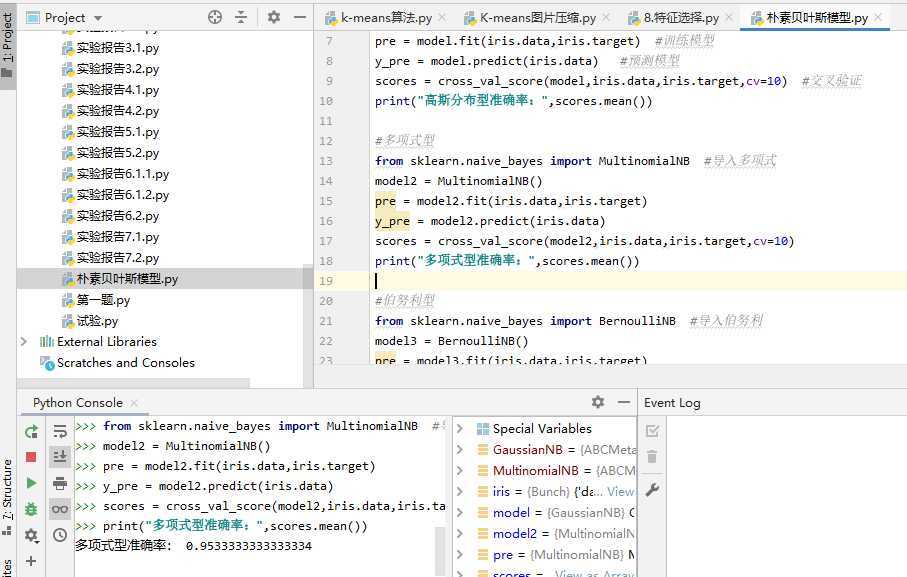Open command history clock icon
The image size is (907, 577).
coord(60,535)
